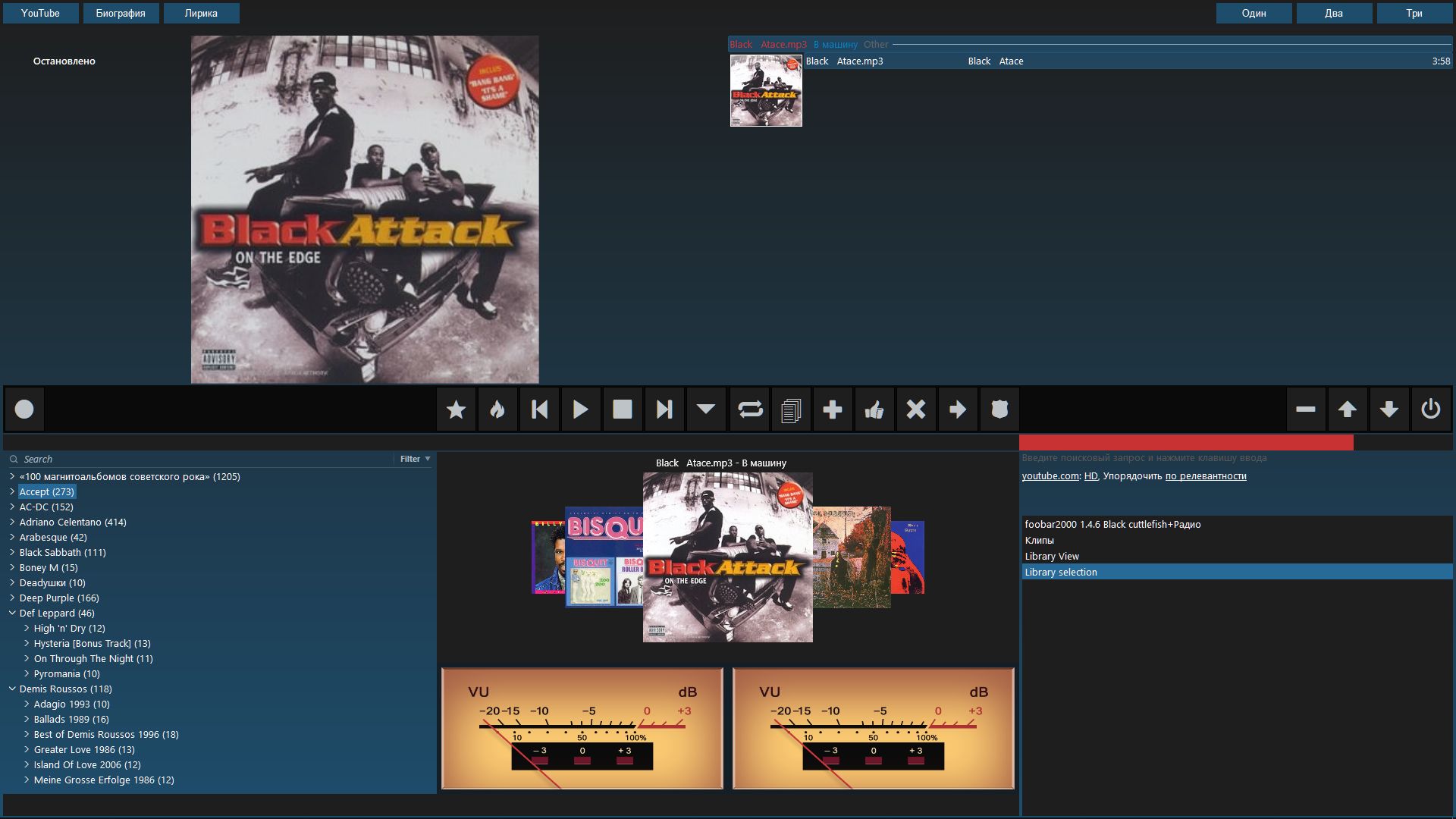Viewport: 1456px width, 819px height.
Task: Click the round record circle button
Action: pyautogui.click(x=24, y=409)
